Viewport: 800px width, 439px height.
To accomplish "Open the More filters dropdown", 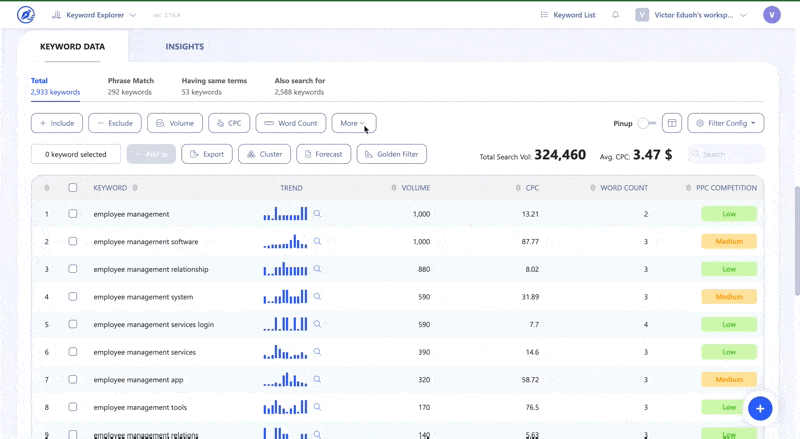I will click(354, 123).
